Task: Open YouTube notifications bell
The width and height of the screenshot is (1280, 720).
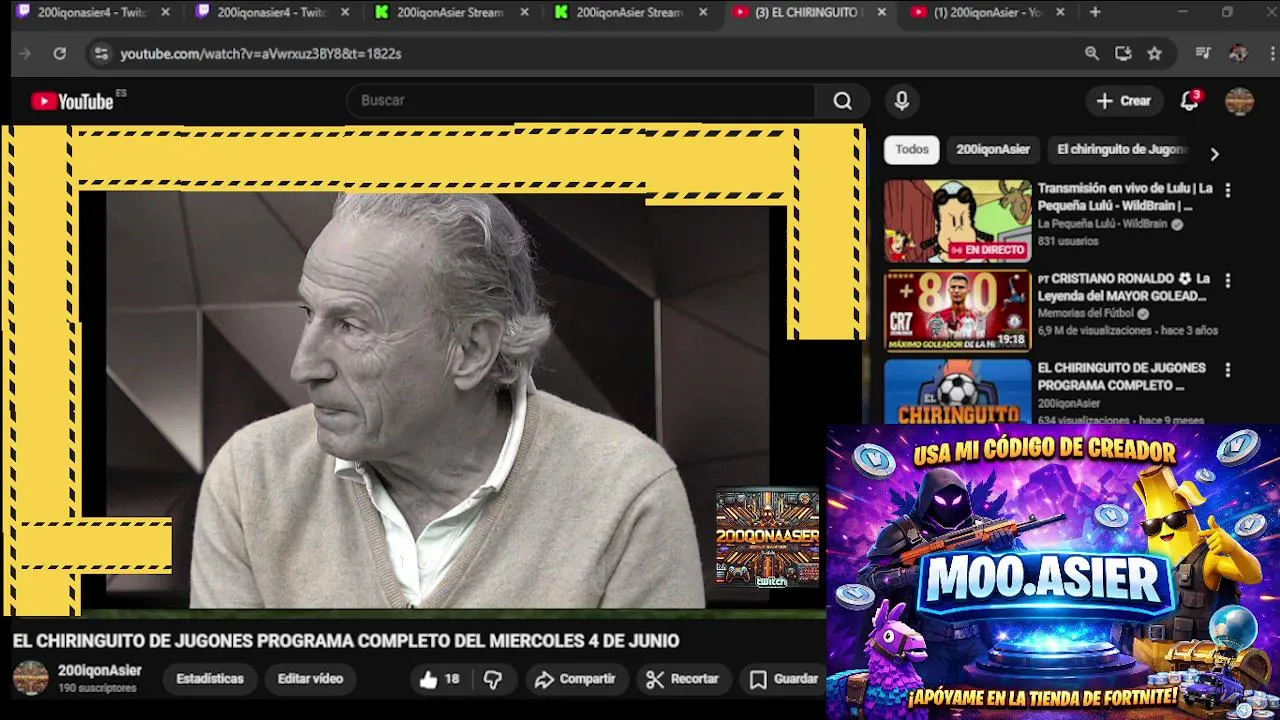Action: [1189, 101]
